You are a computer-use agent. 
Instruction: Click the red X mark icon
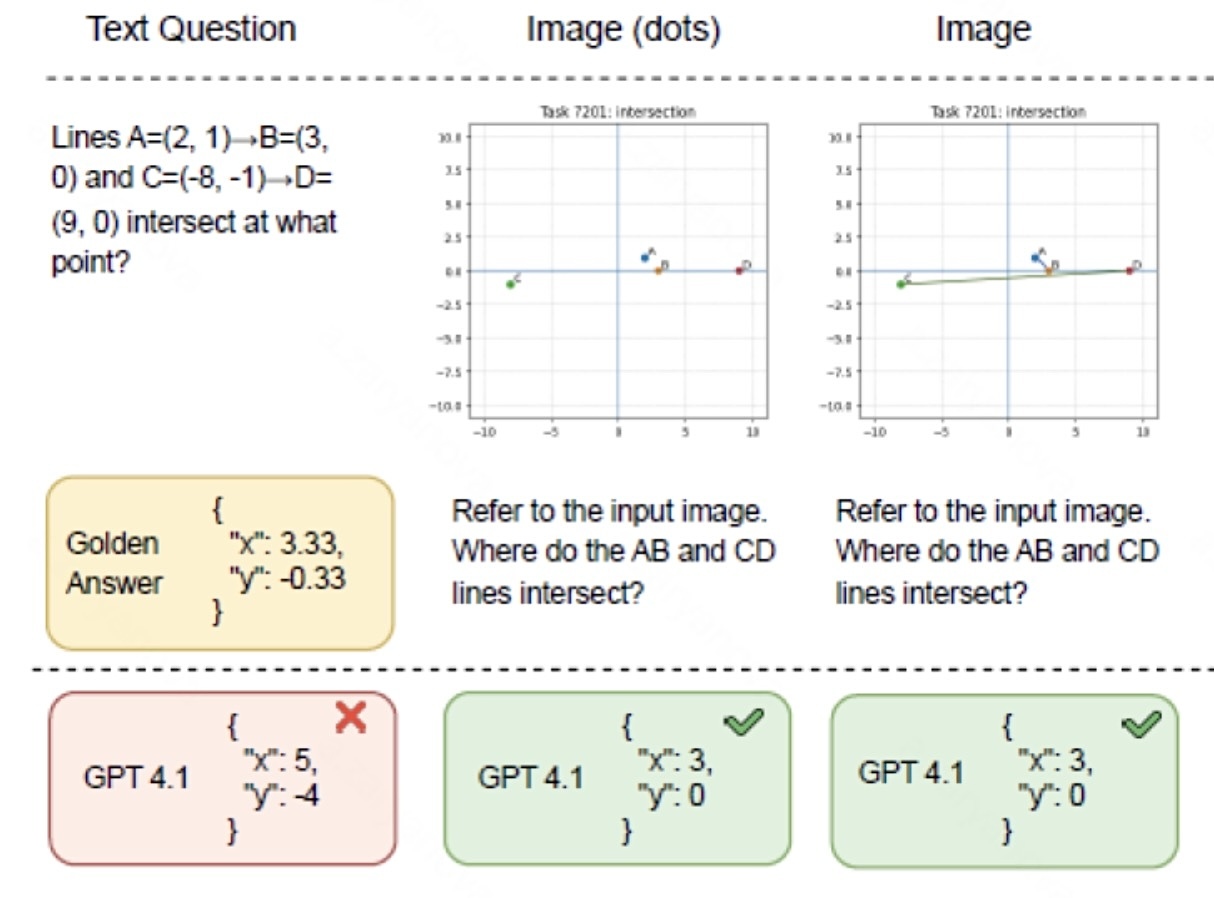click(349, 716)
